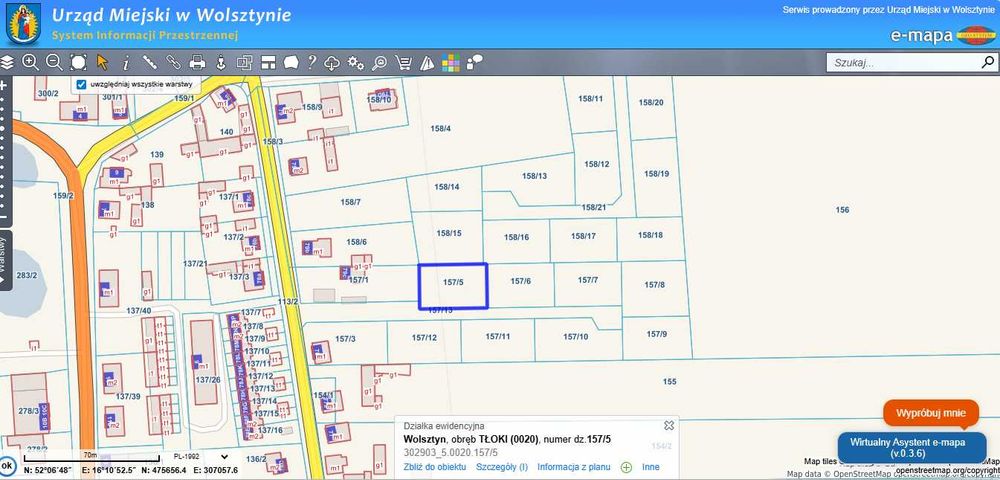
Task: Open the person with speech bubble tool
Action: pyautogui.click(x=474, y=62)
